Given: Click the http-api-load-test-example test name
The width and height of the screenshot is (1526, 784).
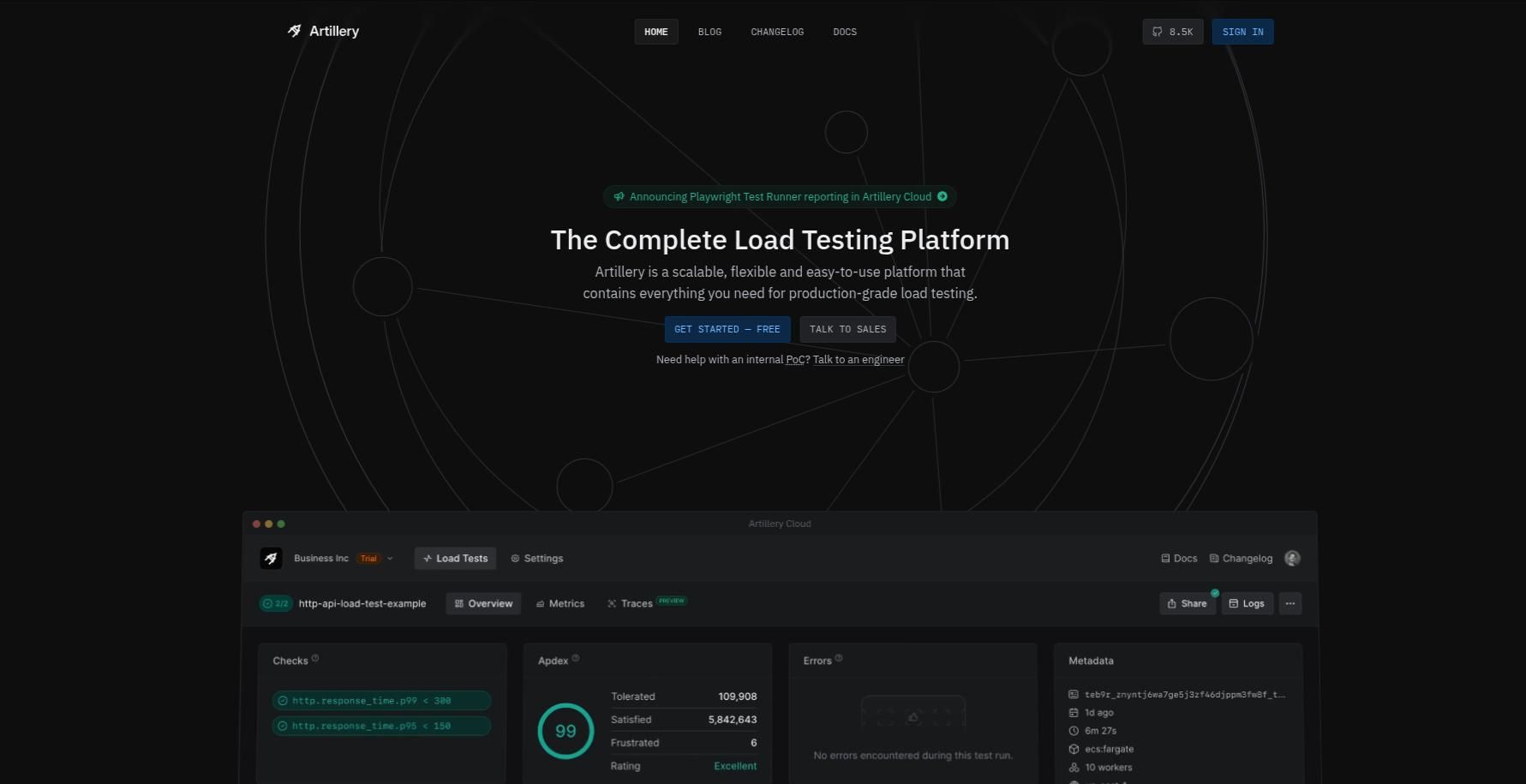Looking at the screenshot, I should point(362,603).
